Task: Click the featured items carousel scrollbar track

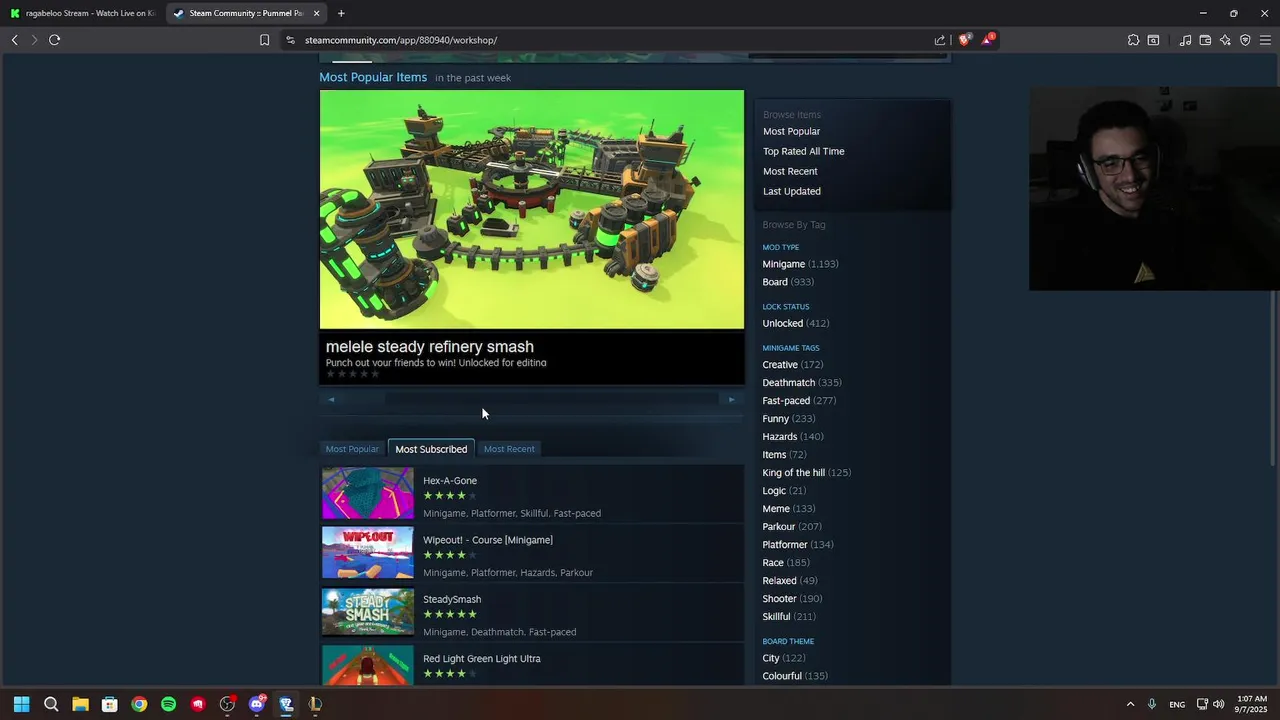Action: pyautogui.click(x=531, y=399)
